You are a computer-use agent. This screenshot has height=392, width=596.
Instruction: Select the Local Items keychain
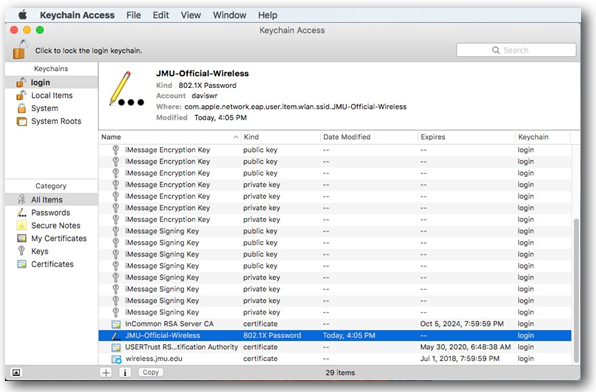point(51,95)
